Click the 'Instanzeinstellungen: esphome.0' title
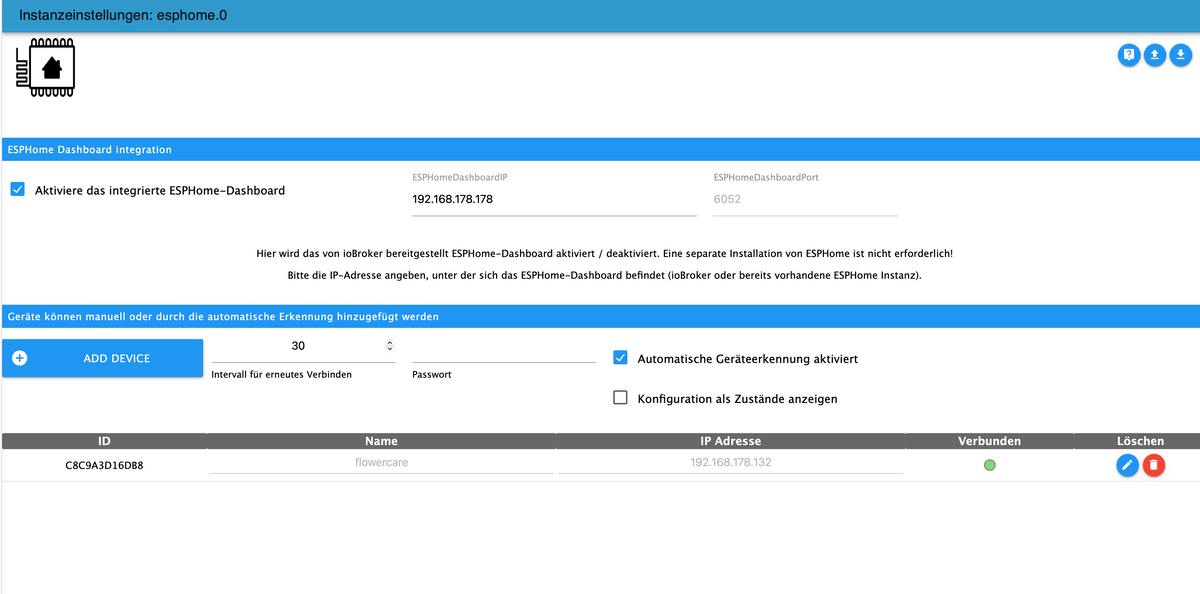The width and height of the screenshot is (1200, 594). (x=124, y=16)
